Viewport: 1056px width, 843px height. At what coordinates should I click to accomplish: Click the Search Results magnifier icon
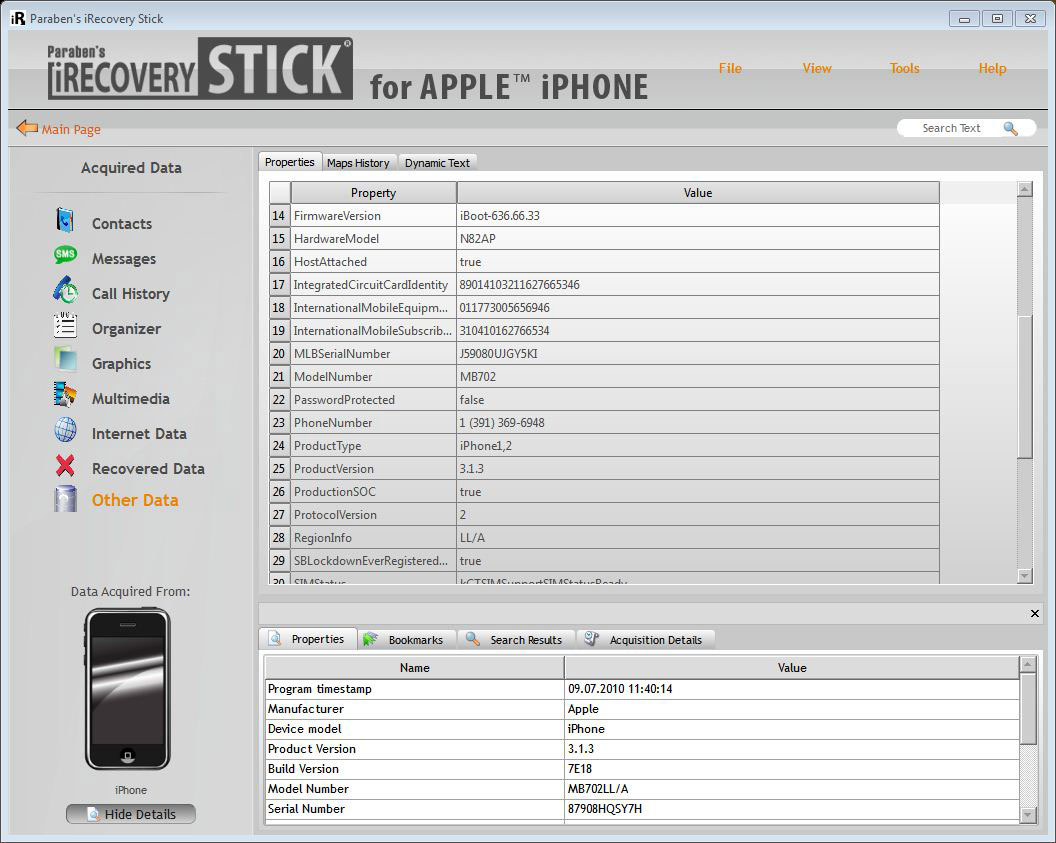[x=473, y=638]
